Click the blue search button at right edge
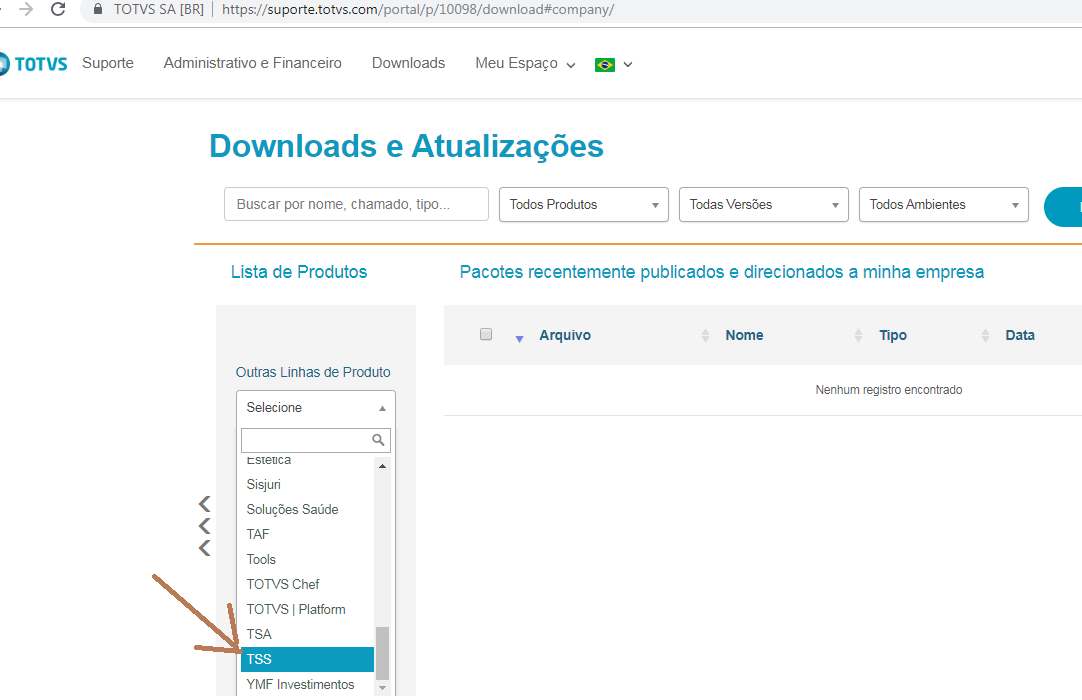Screen dimensions: 1082x700 [x=1063, y=206]
